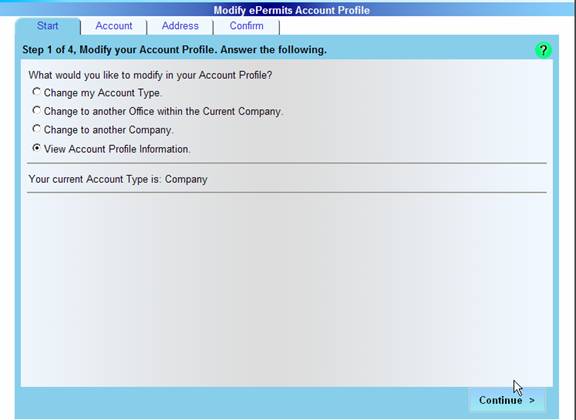Click the current Account Type Company text
This screenshot has width=576, height=420.
pyautogui.click(x=118, y=179)
